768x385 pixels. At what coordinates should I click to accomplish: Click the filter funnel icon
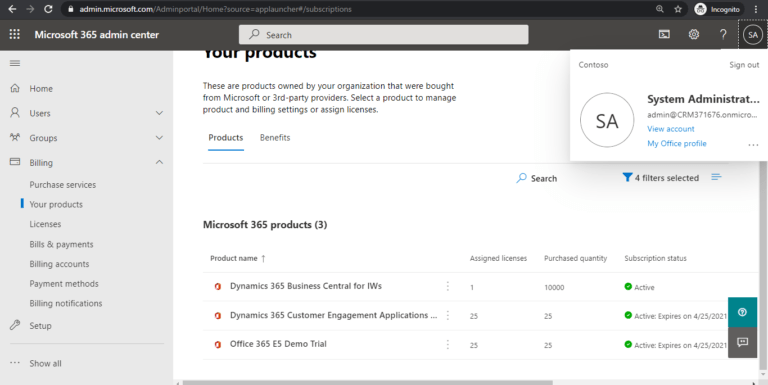(627, 177)
